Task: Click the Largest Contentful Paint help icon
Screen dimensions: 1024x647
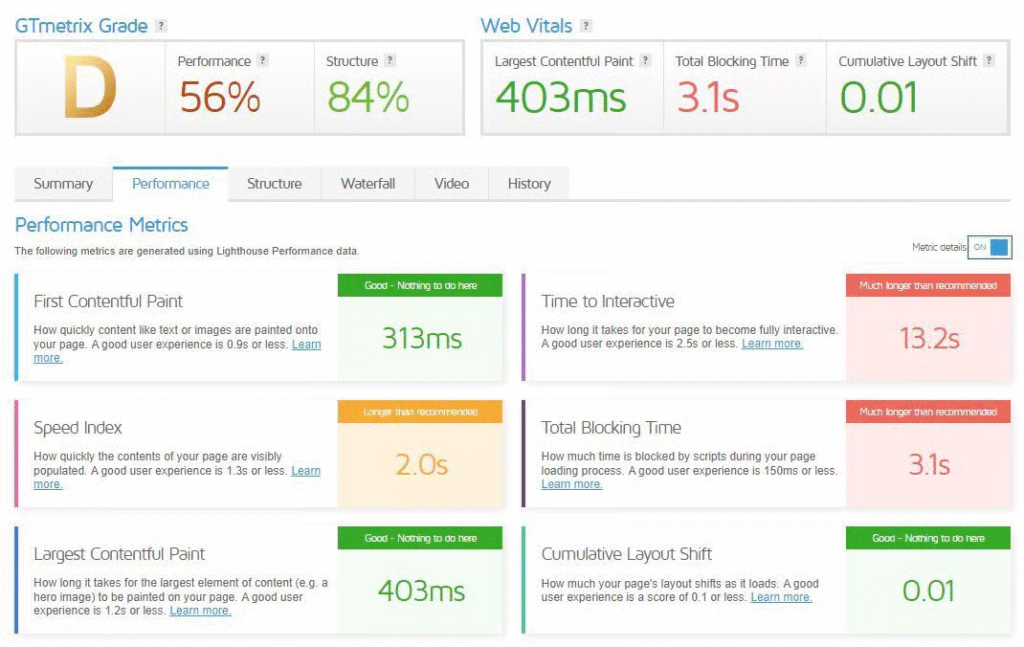Action: (x=646, y=61)
